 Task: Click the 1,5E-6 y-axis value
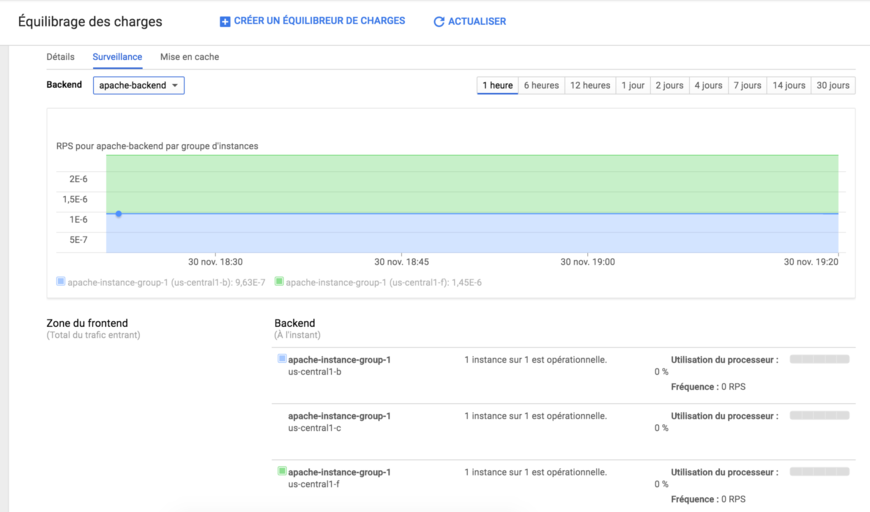point(75,199)
